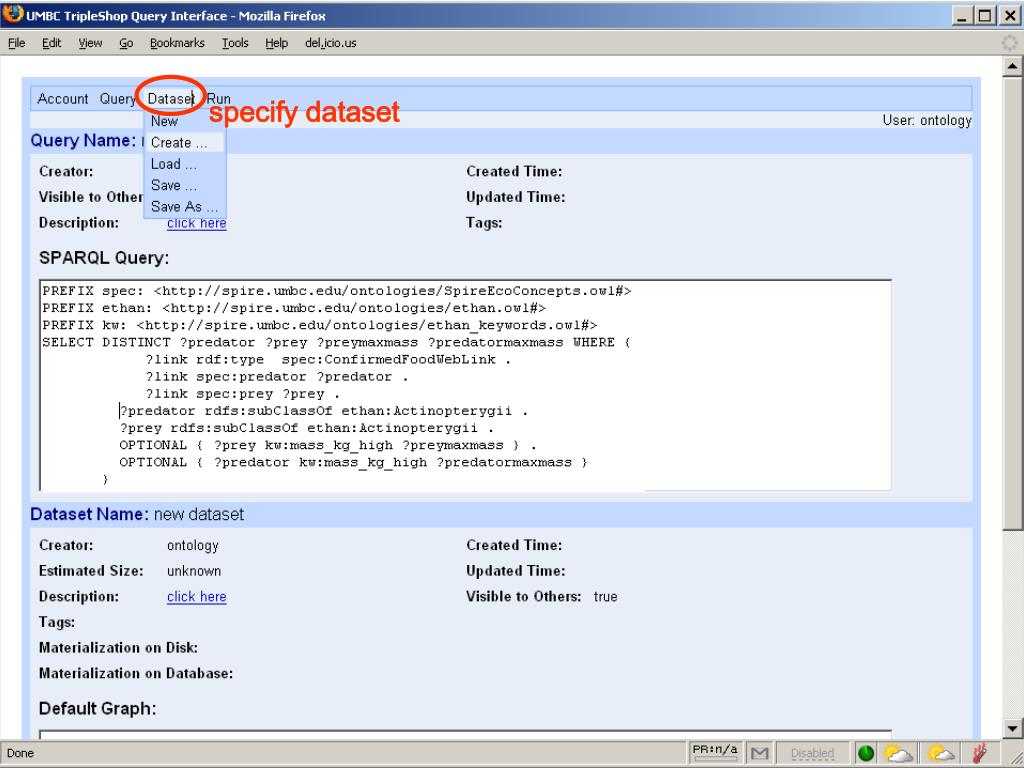Click the green round status bar indicator

coord(866,753)
